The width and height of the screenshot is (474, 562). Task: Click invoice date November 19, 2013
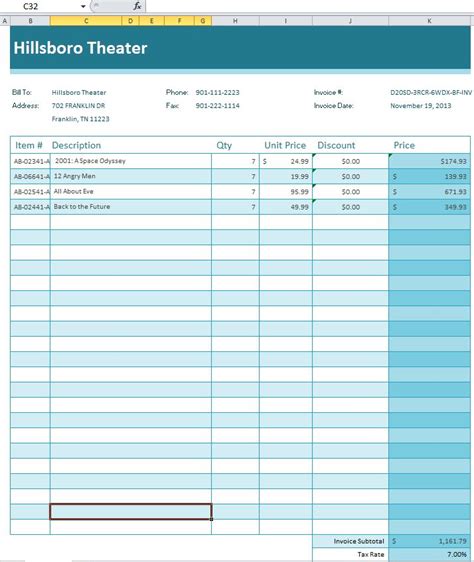click(421, 106)
